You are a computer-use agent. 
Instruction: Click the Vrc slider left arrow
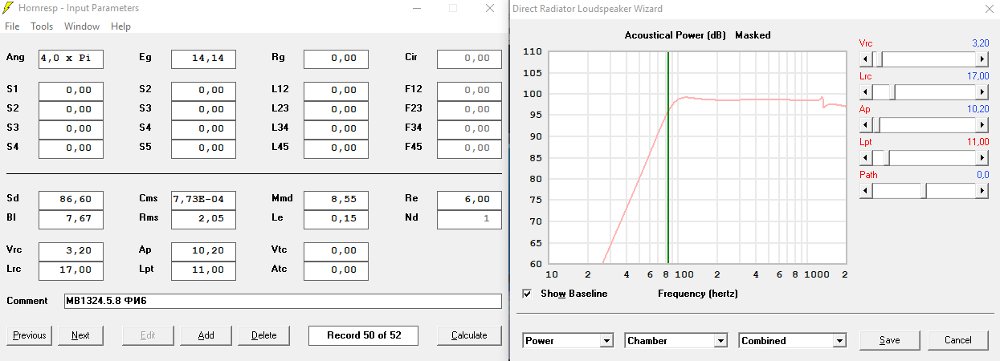coord(865,59)
